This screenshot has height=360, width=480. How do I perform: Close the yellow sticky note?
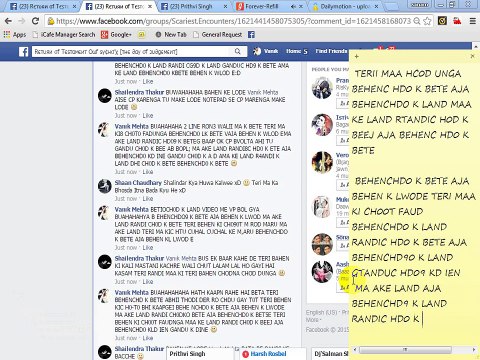coord(472,56)
